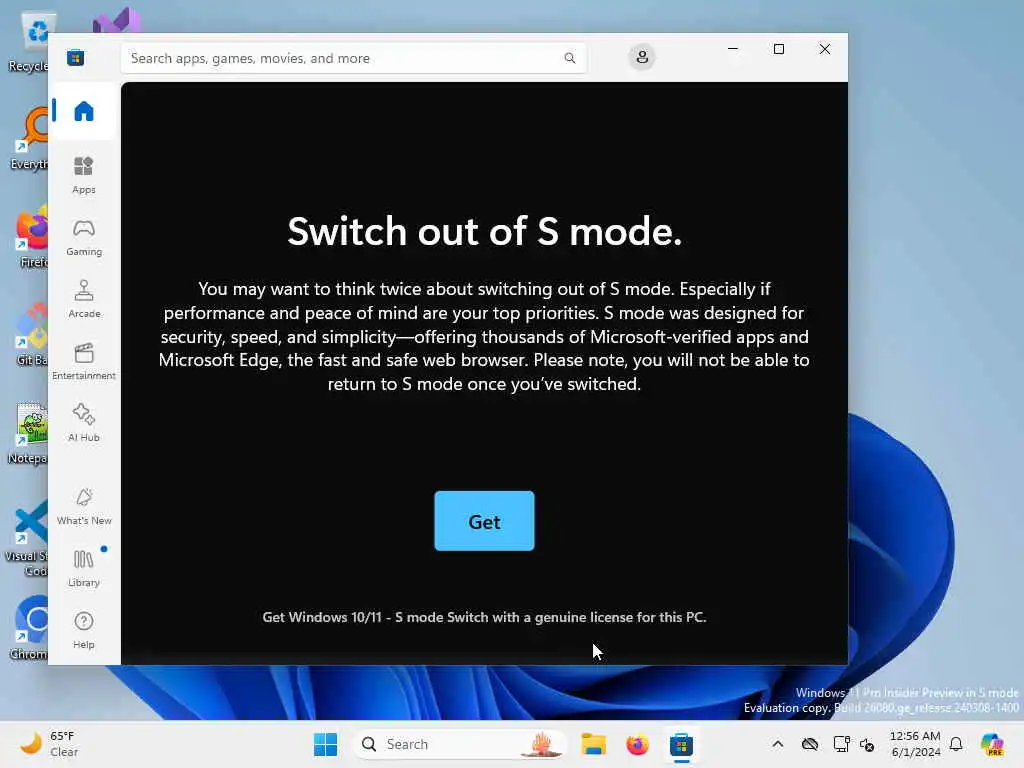Go to the Home tab in Store sidebar

[x=84, y=111]
